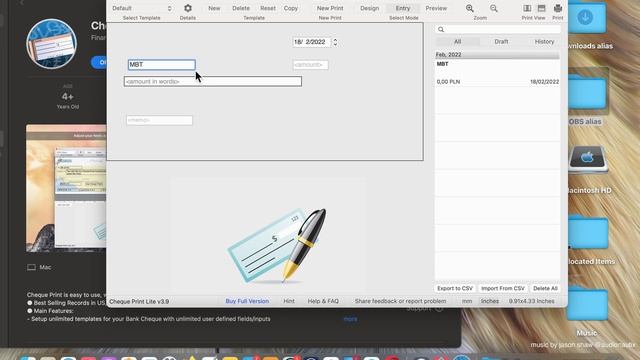Click the Hint button
Viewport: 640px width, 360px height.
[x=289, y=301]
